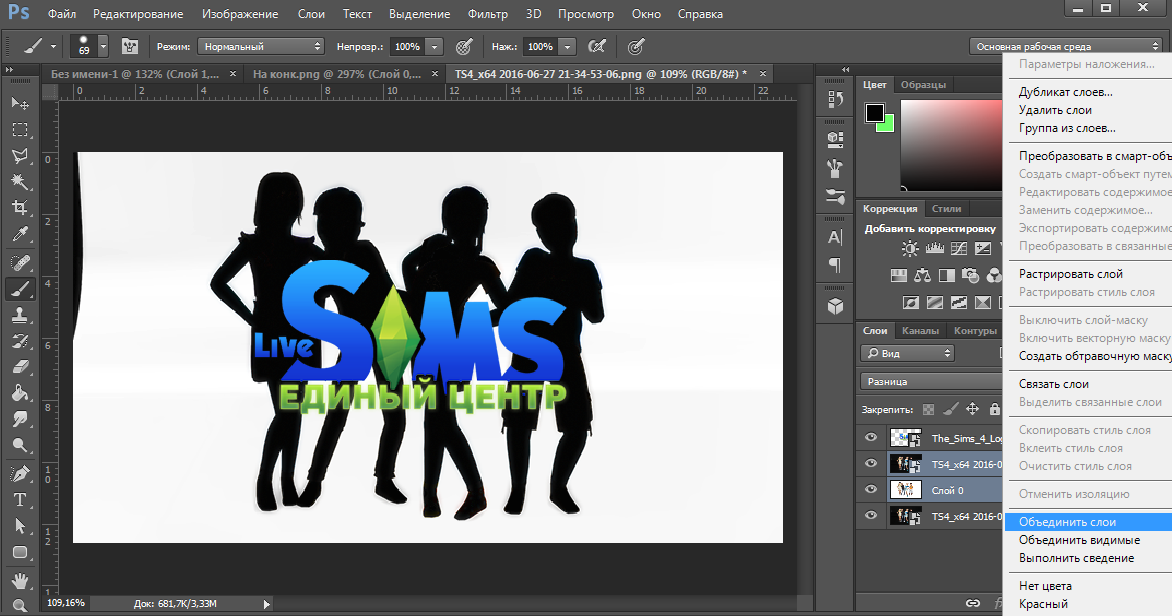Screen dimensions: 1172x616
Task: Toggle lock position
Action: tap(972, 409)
